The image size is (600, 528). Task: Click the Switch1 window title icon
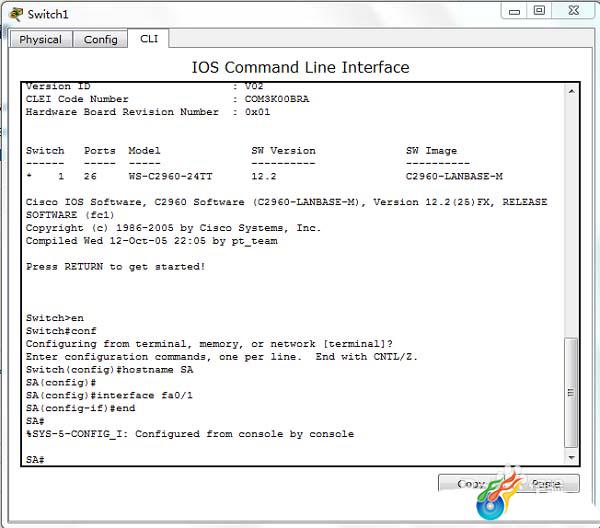tap(16, 14)
